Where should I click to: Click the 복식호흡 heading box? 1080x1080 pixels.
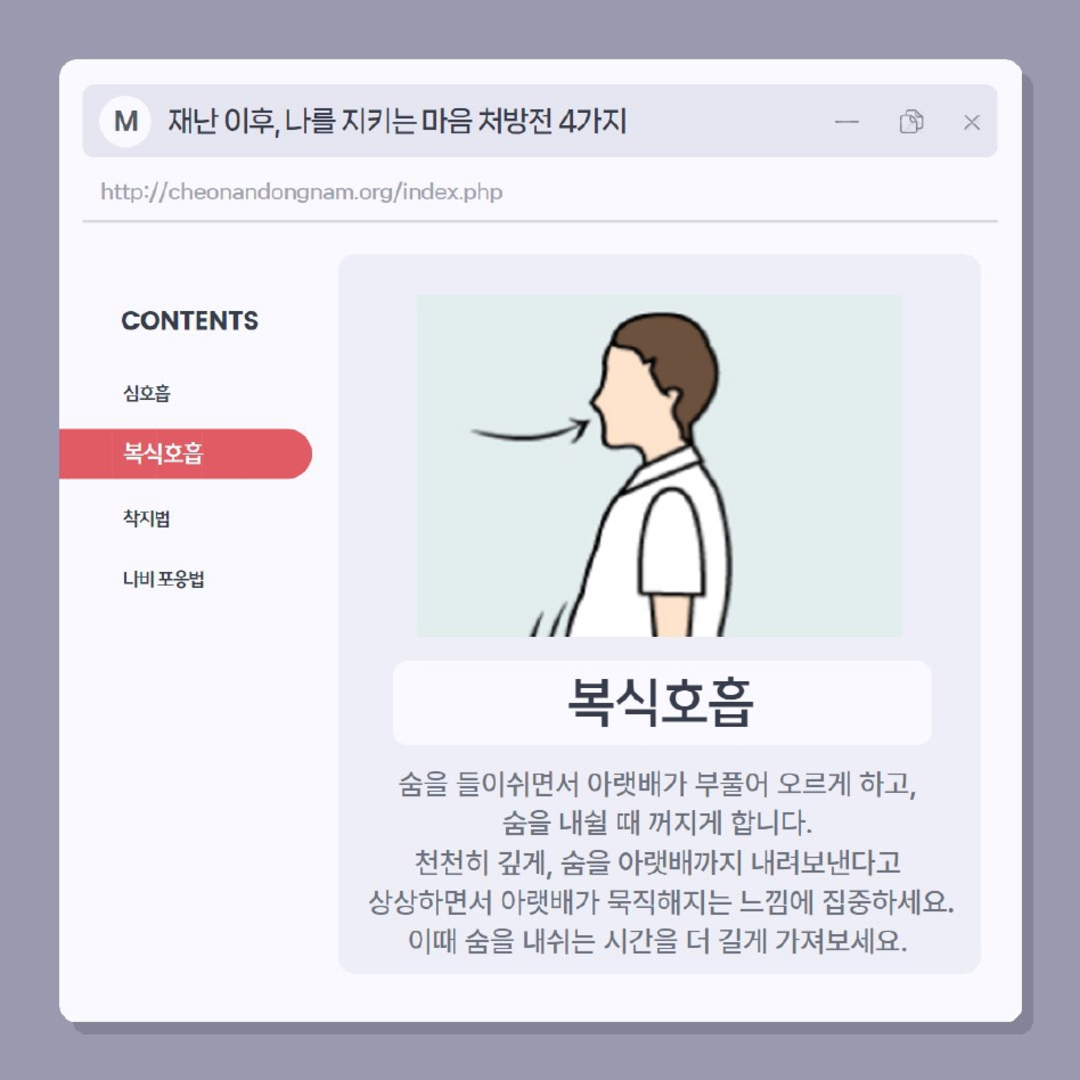point(662,703)
